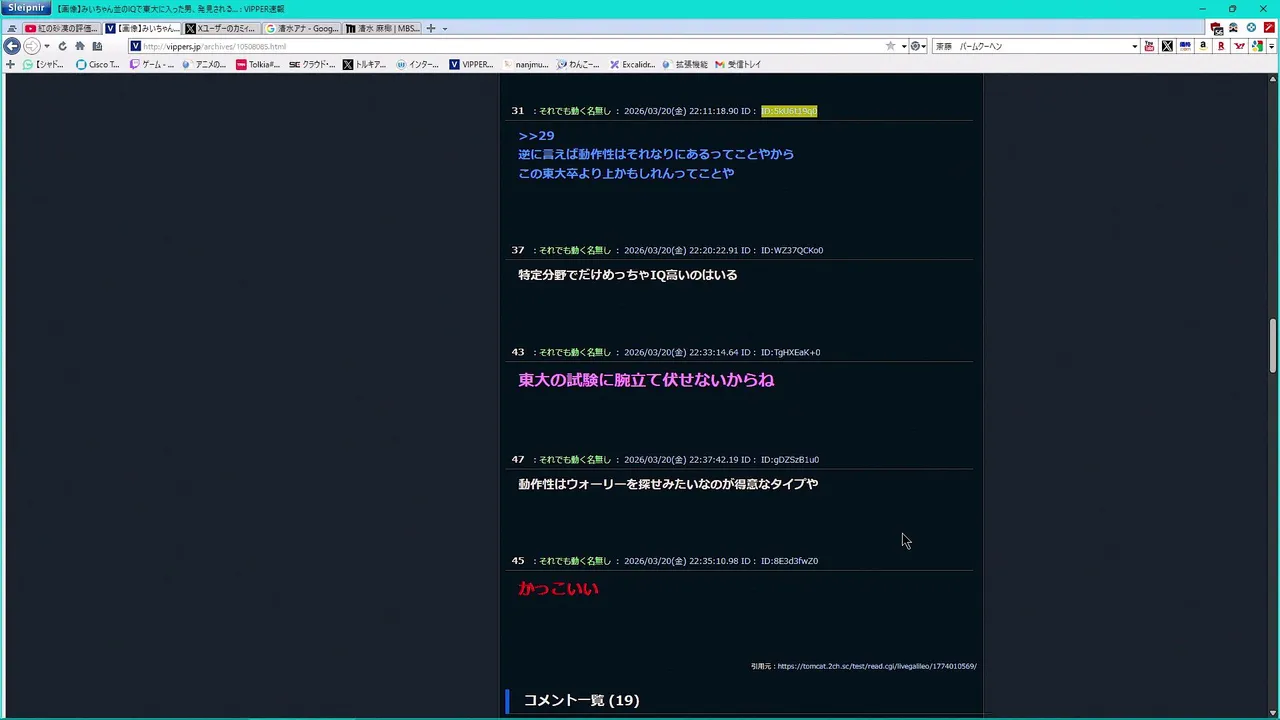Image resolution: width=1280 pixels, height=720 pixels.
Task: Open the history panel icon beside home
Action: pyautogui.click(x=97, y=46)
